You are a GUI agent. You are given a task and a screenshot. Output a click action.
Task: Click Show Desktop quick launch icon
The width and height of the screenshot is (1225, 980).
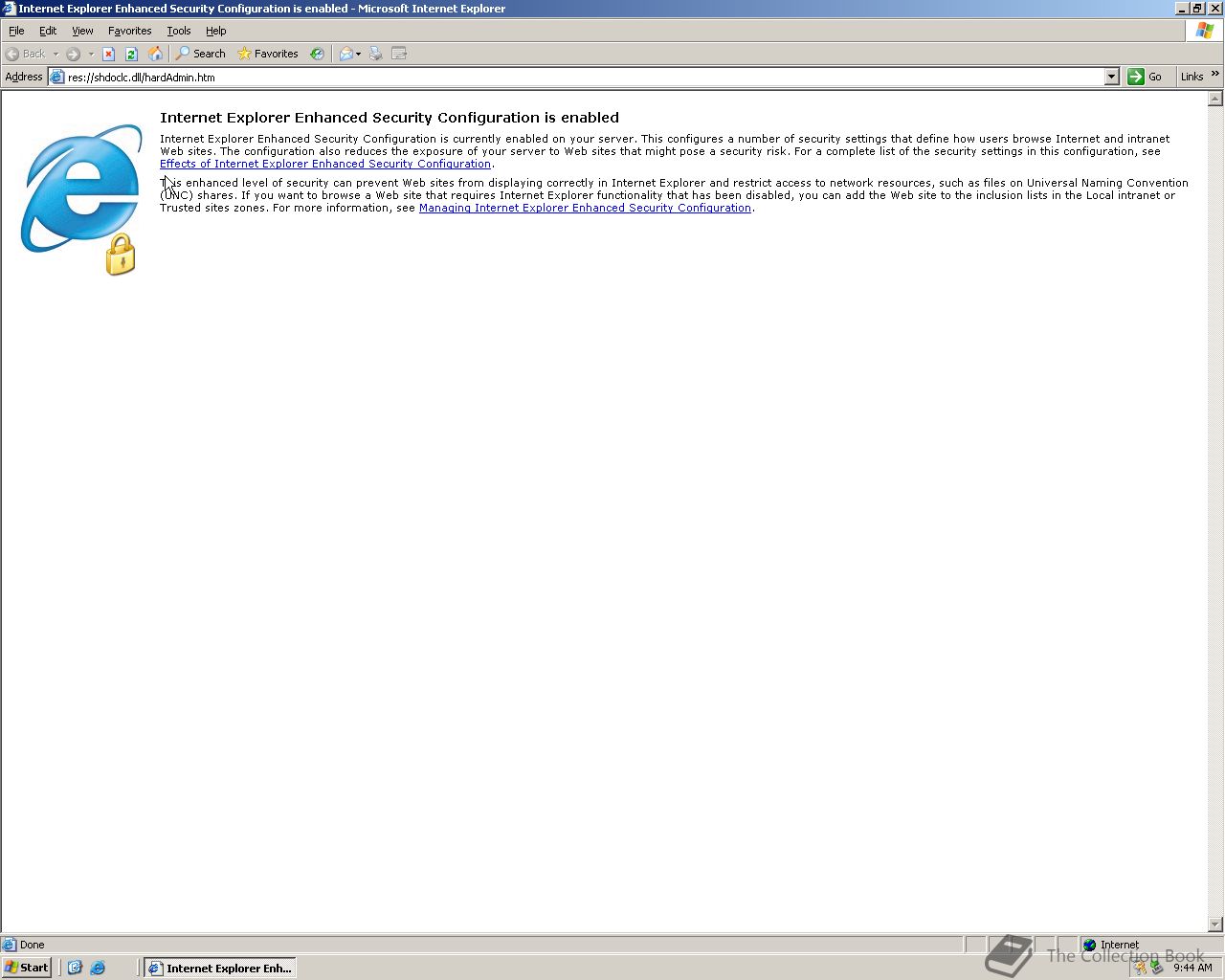coord(76,968)
